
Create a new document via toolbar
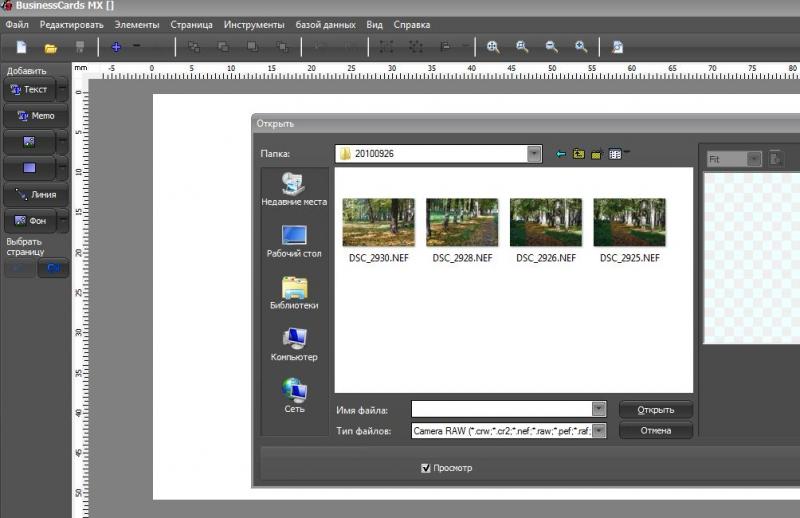(21, 47)
